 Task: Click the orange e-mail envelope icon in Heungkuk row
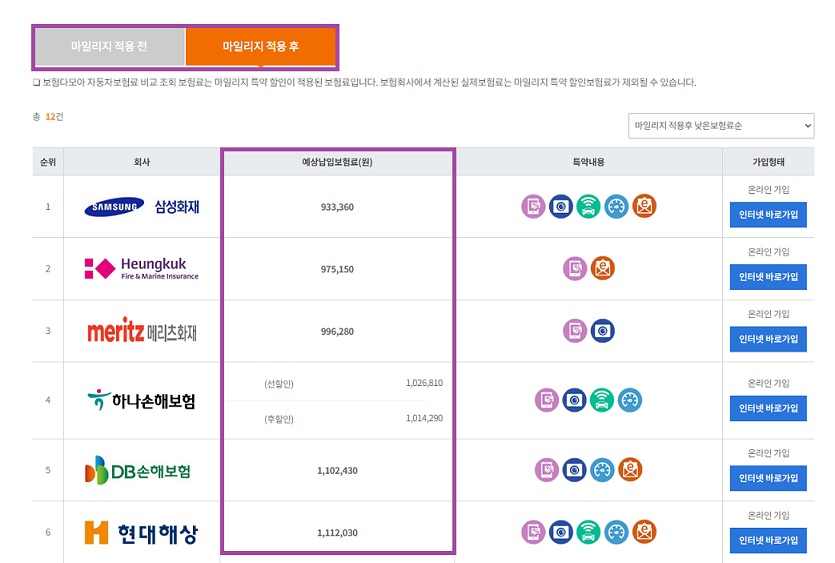(x=603, y=268)
